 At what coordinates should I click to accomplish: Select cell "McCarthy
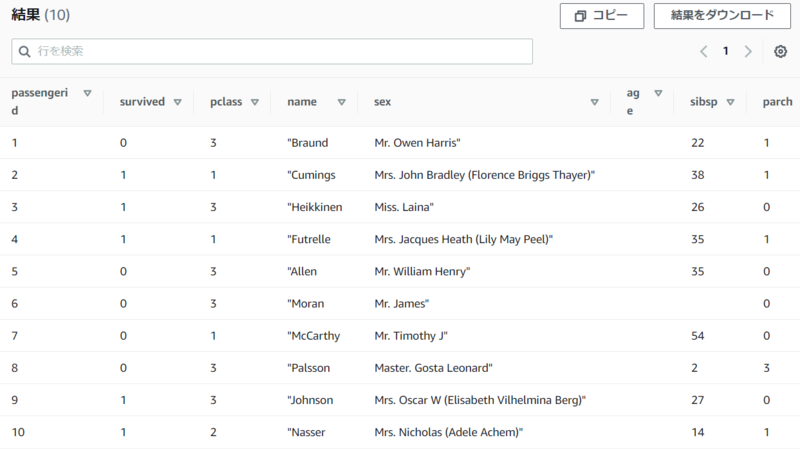click(314, 336)
